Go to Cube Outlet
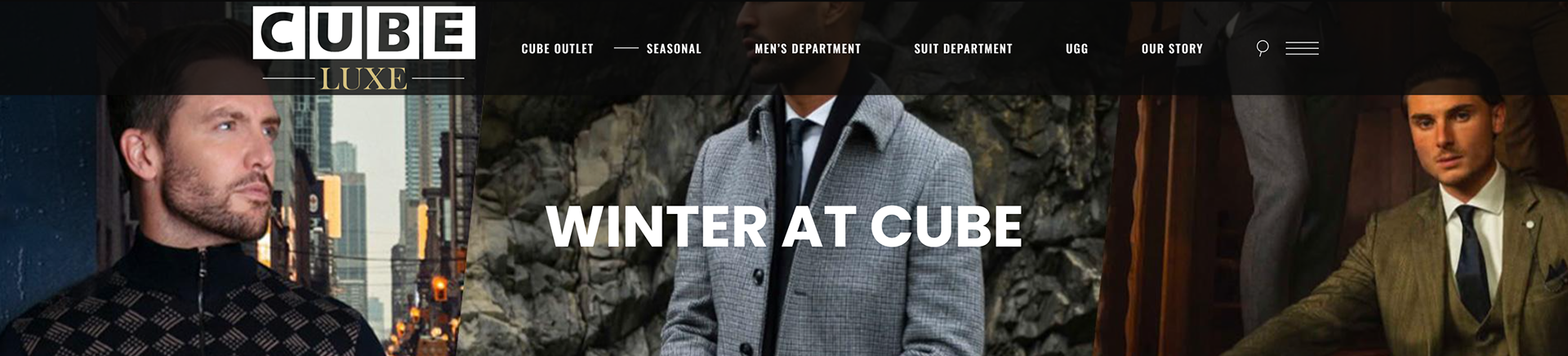This screenshot has height=356, width=1568. 558,49
